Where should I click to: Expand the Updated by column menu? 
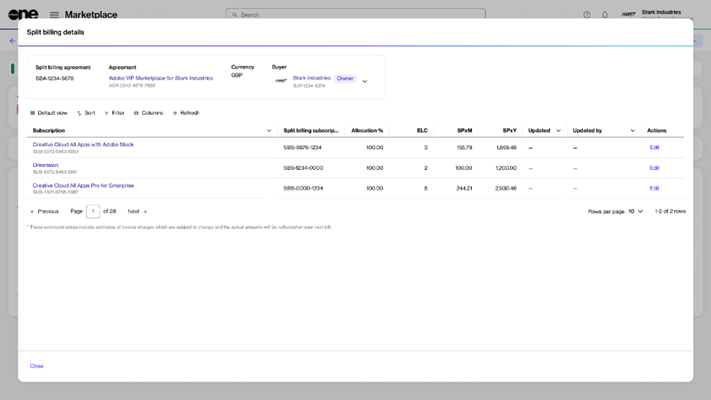click(633, 131)
